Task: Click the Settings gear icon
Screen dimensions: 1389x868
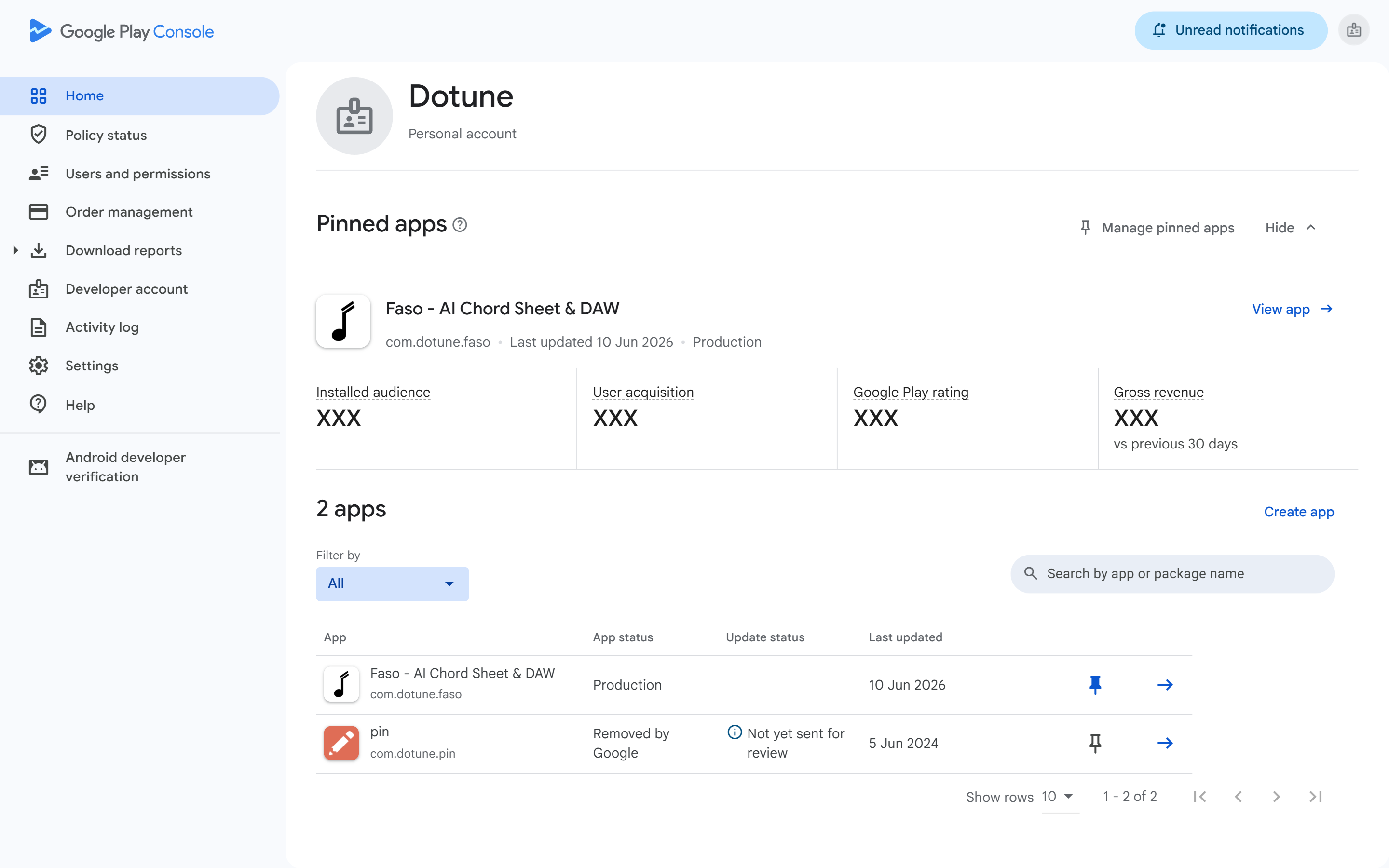Action: click(39, 366)
